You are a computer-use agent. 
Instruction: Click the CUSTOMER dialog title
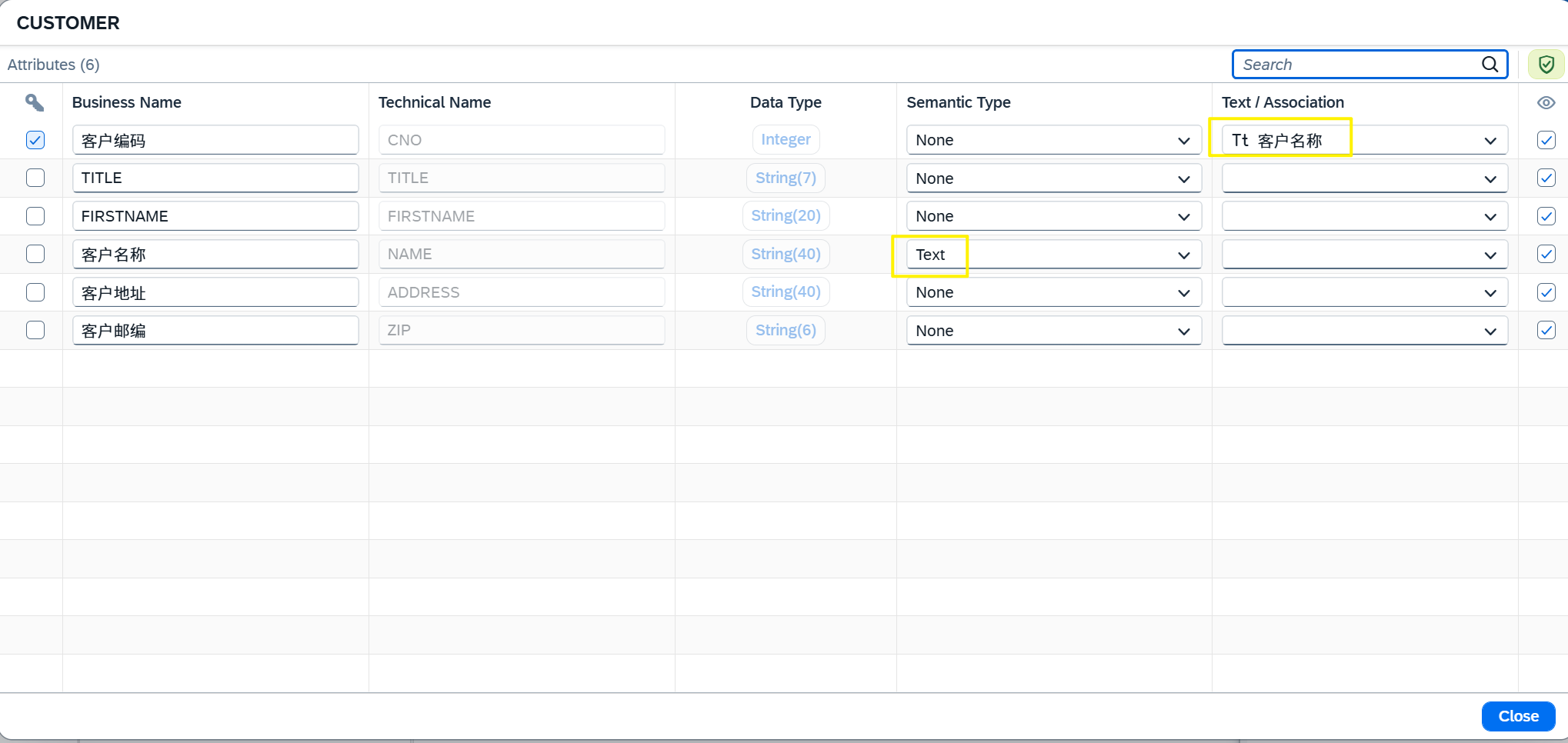(68, 23)
